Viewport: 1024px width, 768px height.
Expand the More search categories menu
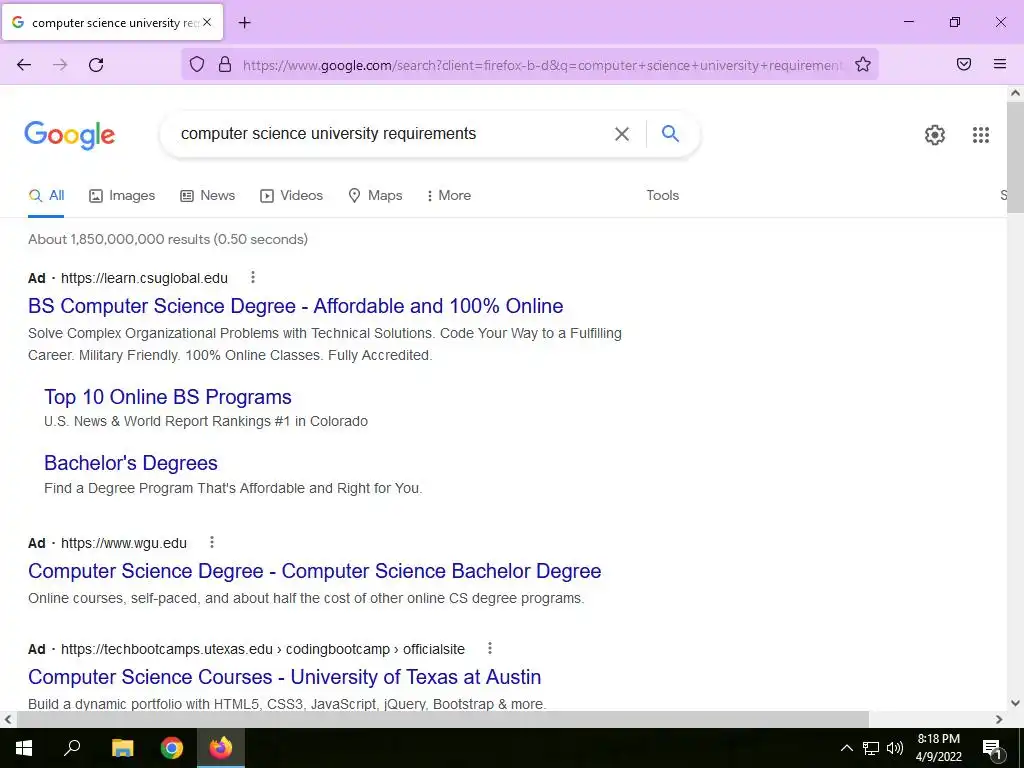(448, 195)
